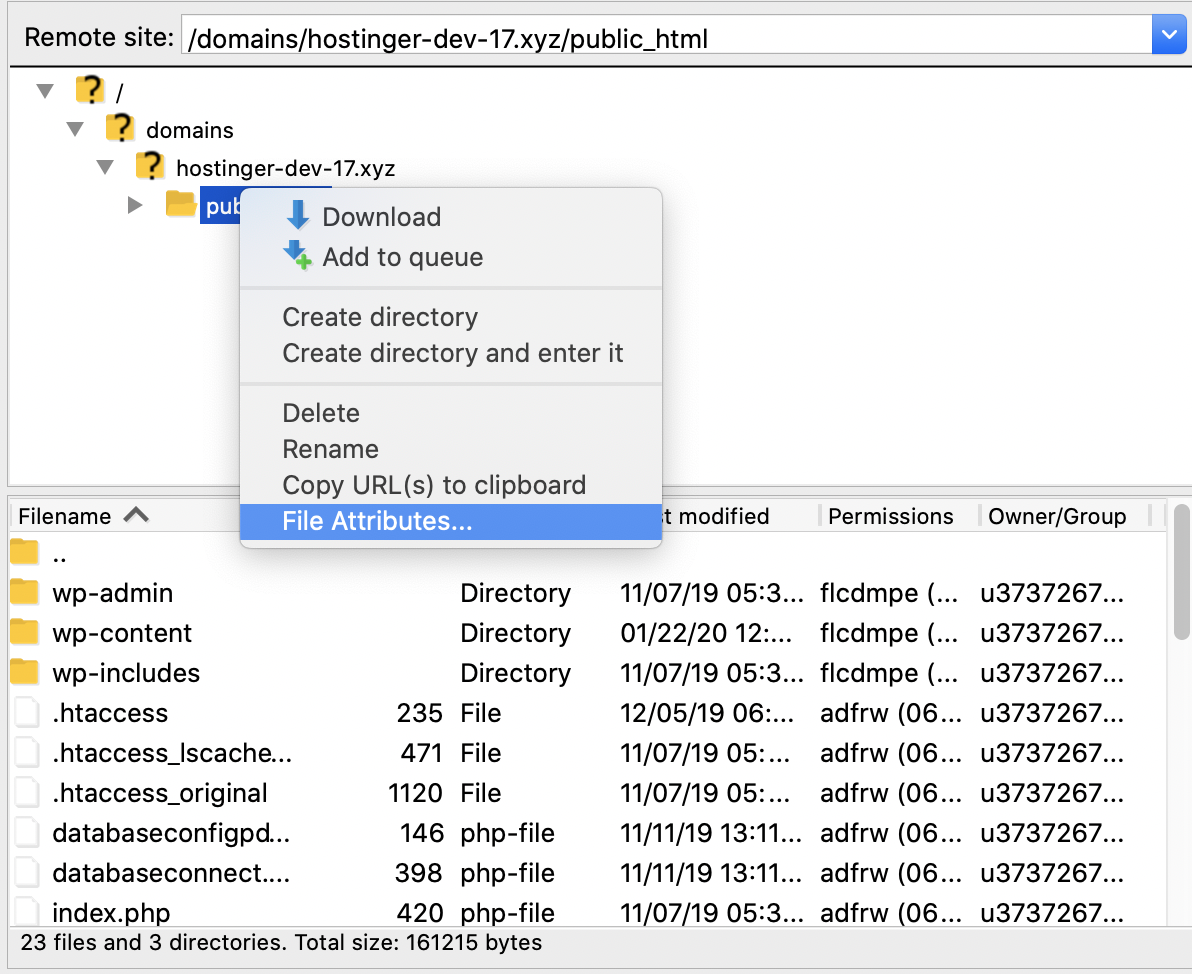Click the .htaccess file icon

(x=25, y=713)
